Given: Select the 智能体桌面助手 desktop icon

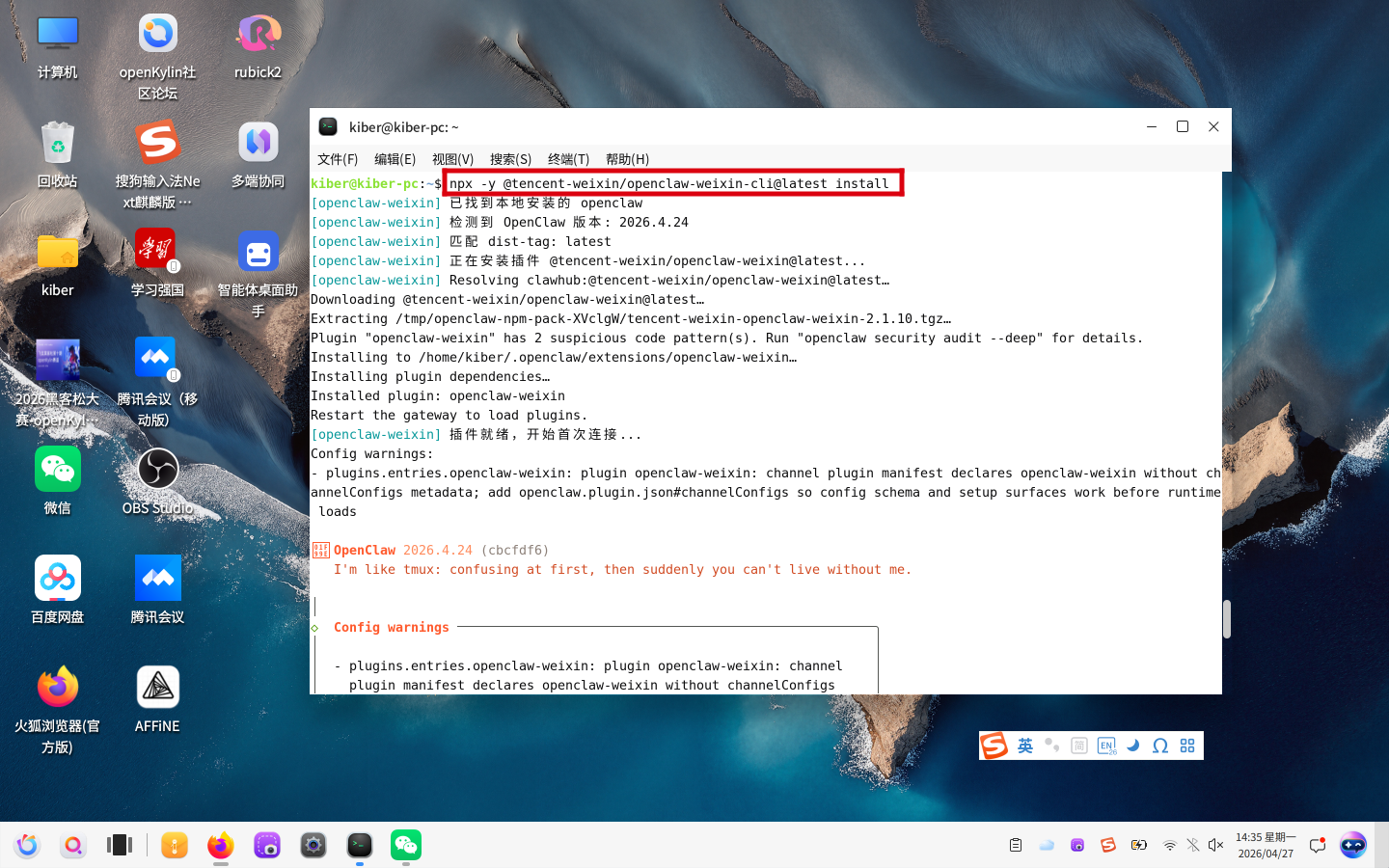Looking at the screenshot, I should [x=259, y=252].
